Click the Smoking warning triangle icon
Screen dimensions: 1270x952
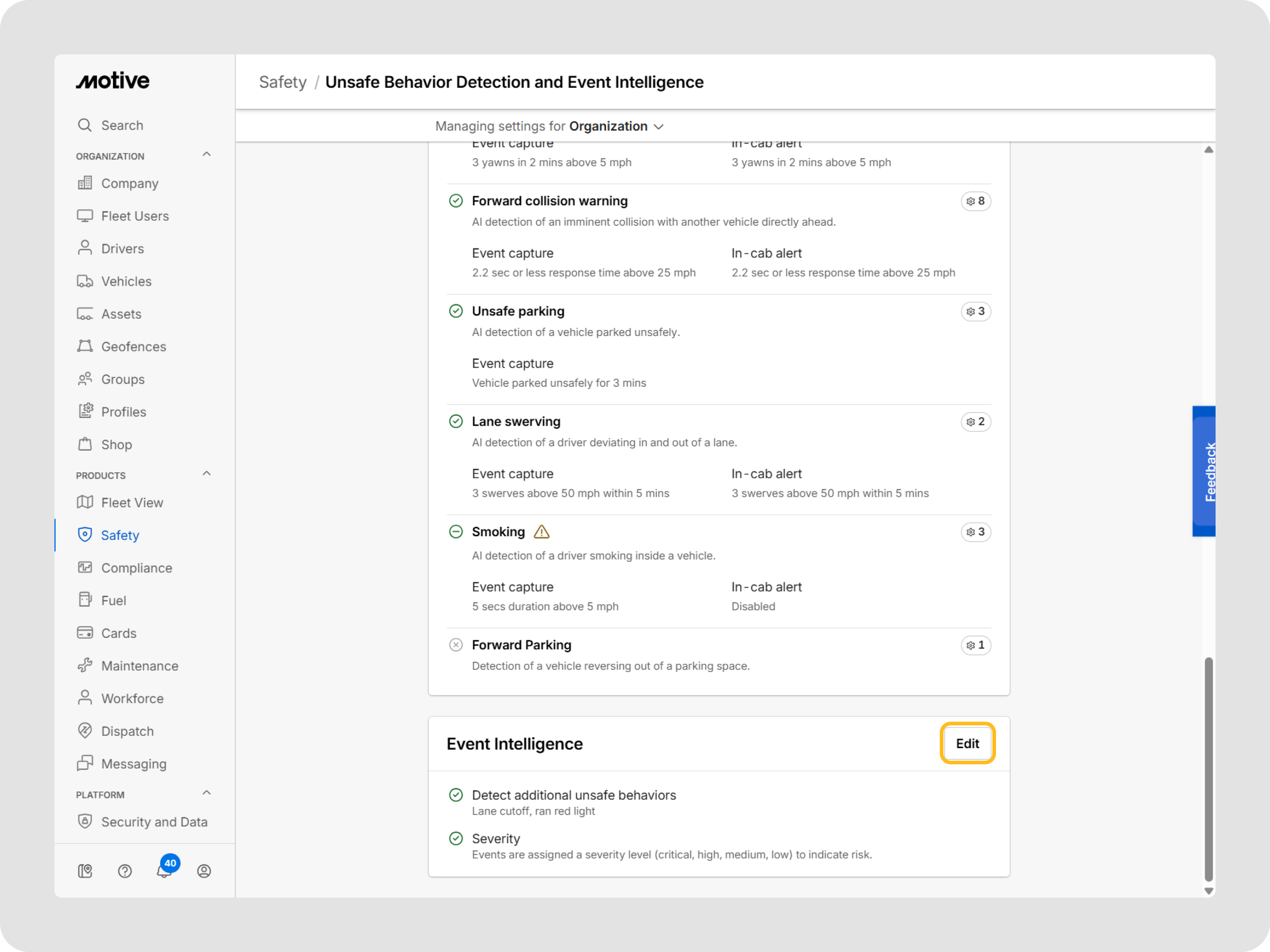(542, 532)
